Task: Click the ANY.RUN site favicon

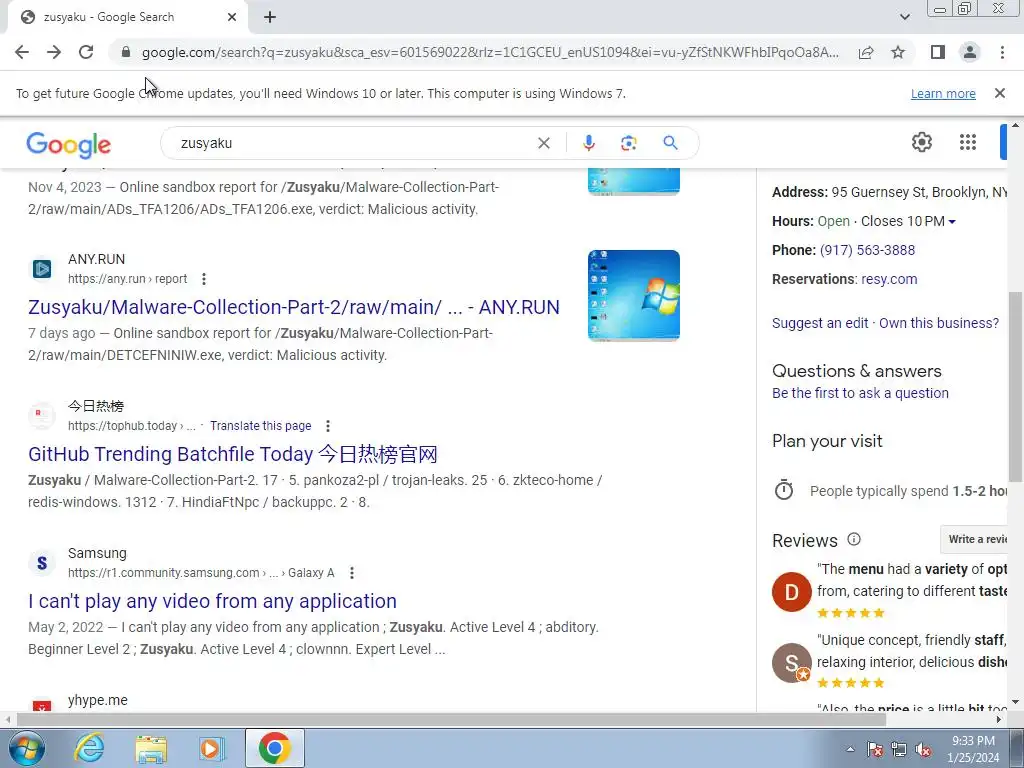Action: pyautogui.click(x=42, y=268)
